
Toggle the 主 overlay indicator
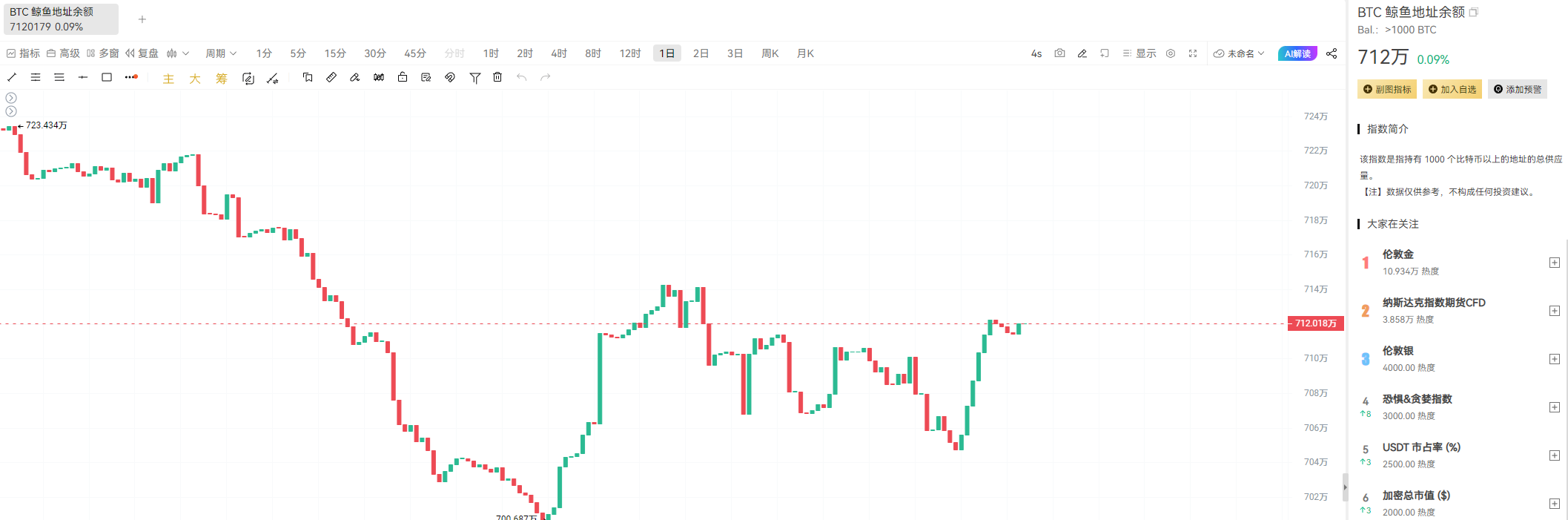(x=168, y=79)
